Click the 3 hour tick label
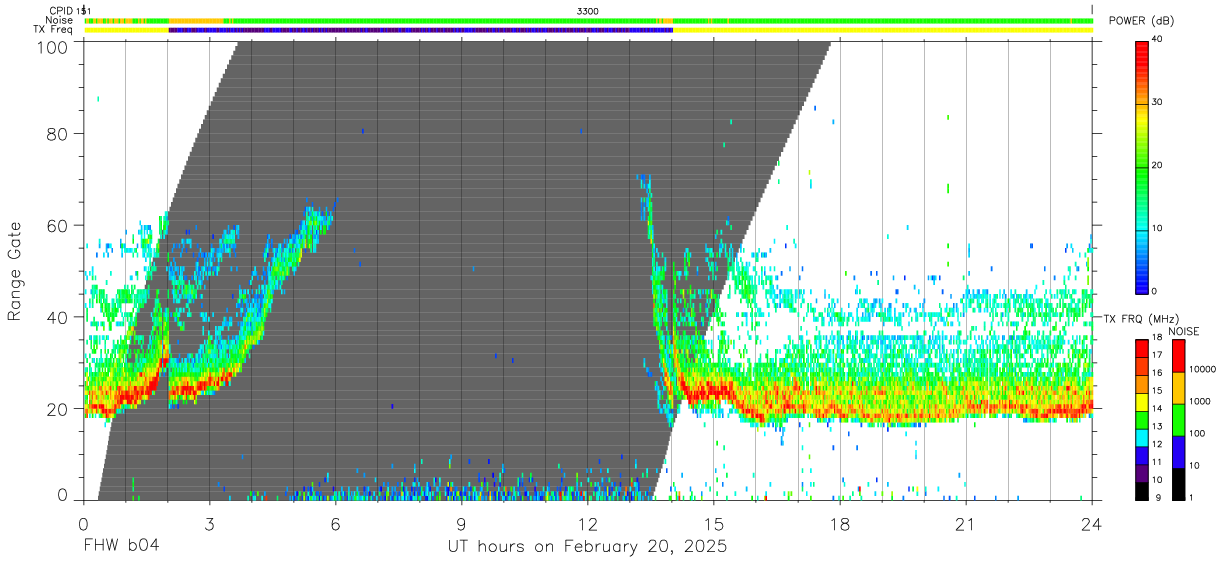The image size is (1228, 567). pyautogui.click(x=209, y=525)
